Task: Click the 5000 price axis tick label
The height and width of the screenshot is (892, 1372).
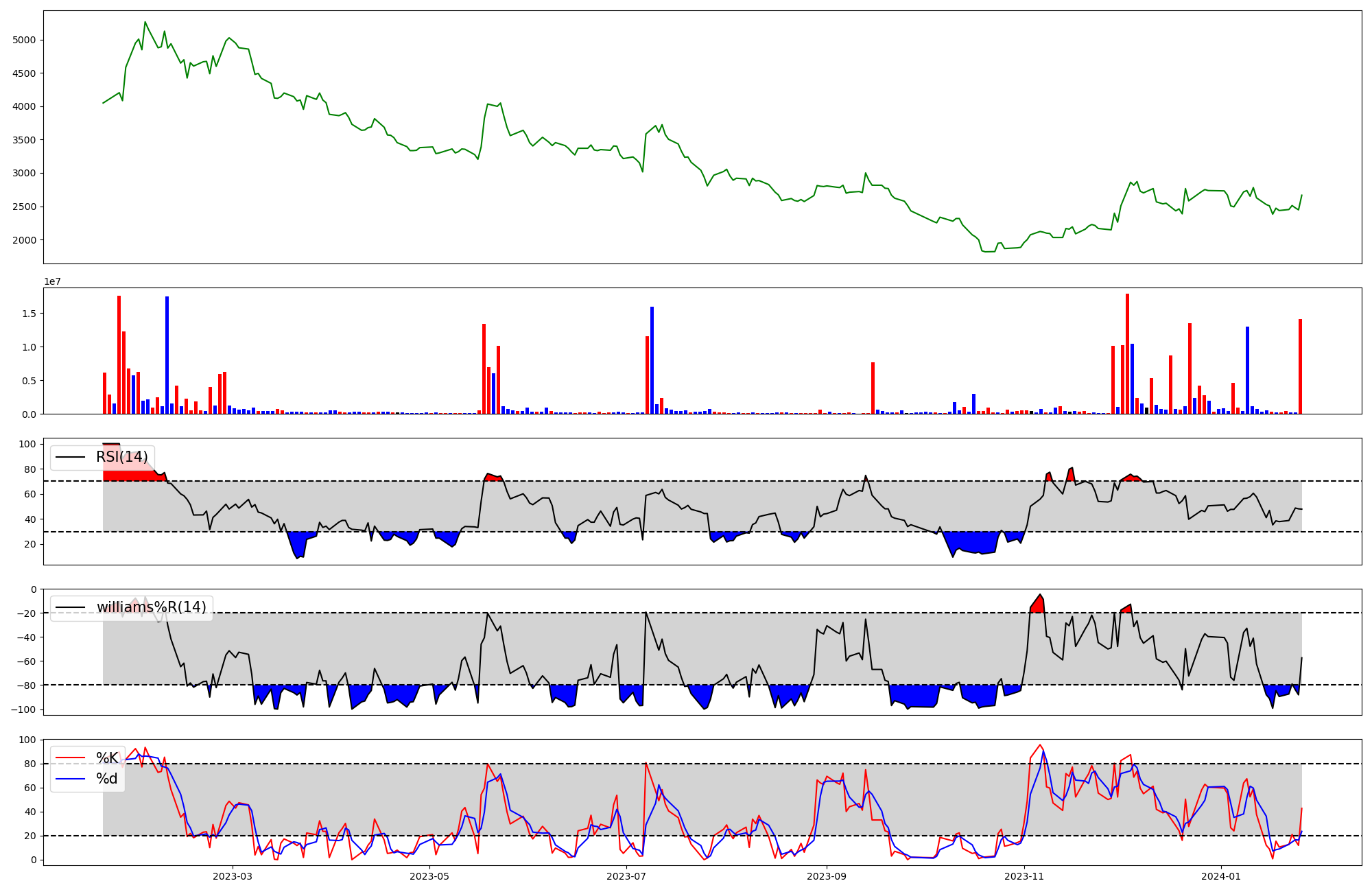Action: point(24,40)
